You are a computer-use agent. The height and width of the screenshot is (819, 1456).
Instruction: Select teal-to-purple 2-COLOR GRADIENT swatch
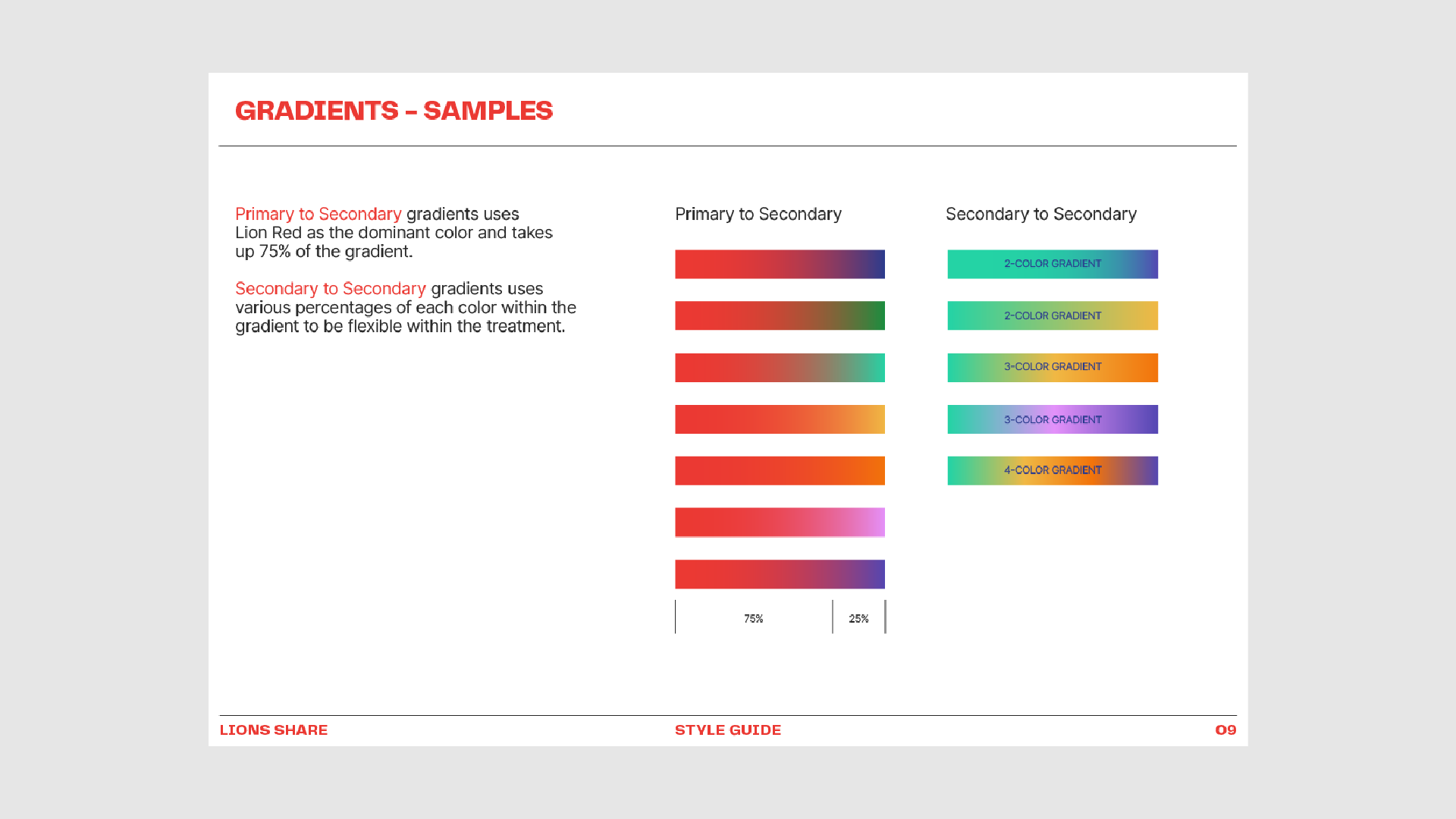tap(1053, 264)
